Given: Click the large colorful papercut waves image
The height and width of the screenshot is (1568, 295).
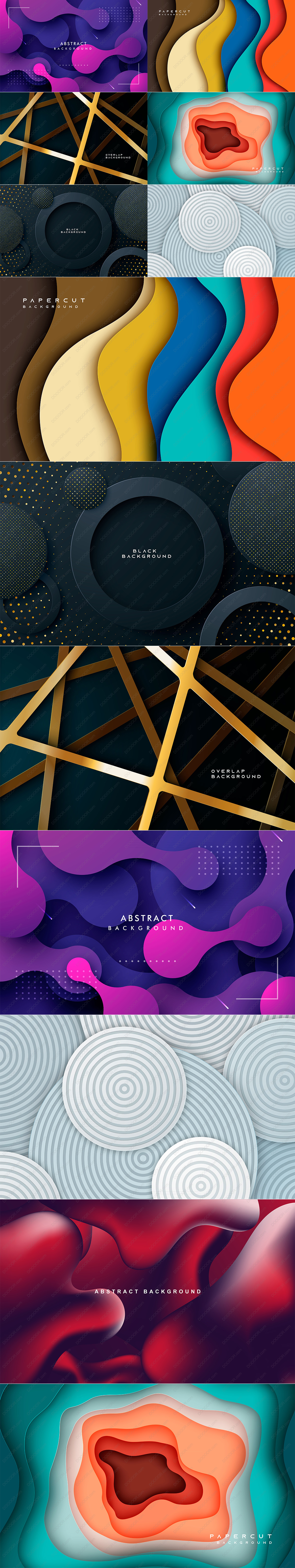Looking at the screenshot, I should (147, 369).
